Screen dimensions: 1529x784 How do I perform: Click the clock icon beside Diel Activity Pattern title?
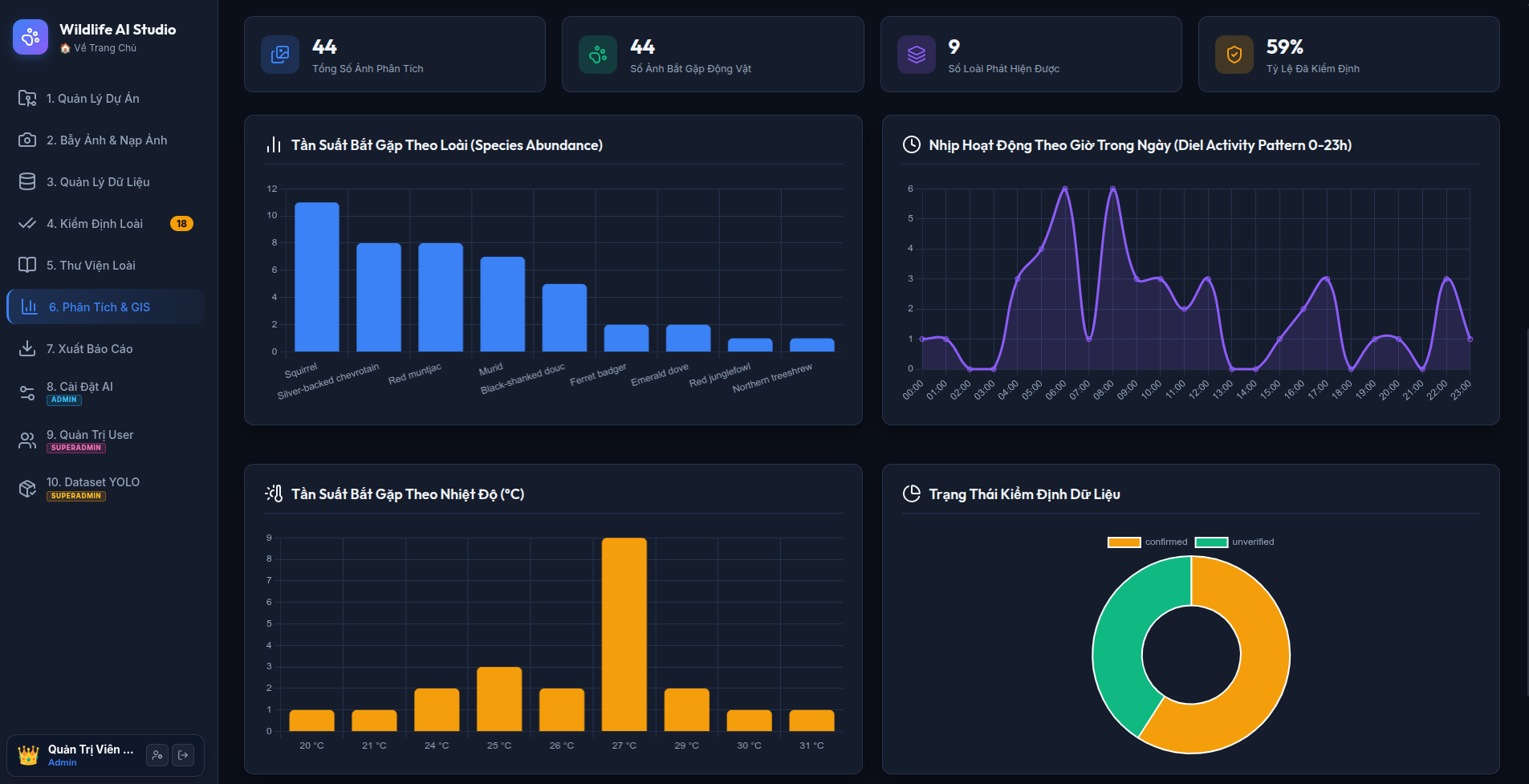click(x=912, y=144)
